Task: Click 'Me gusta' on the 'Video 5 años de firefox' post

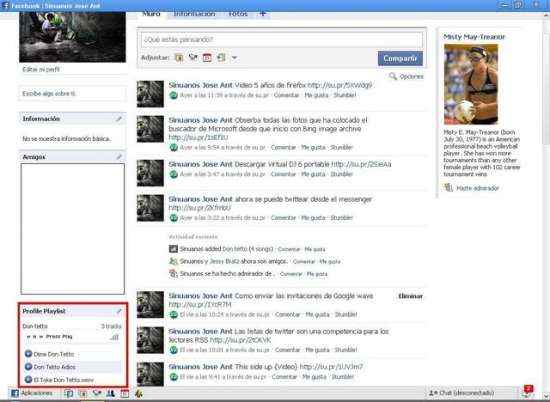Action: tap(316, 95)
